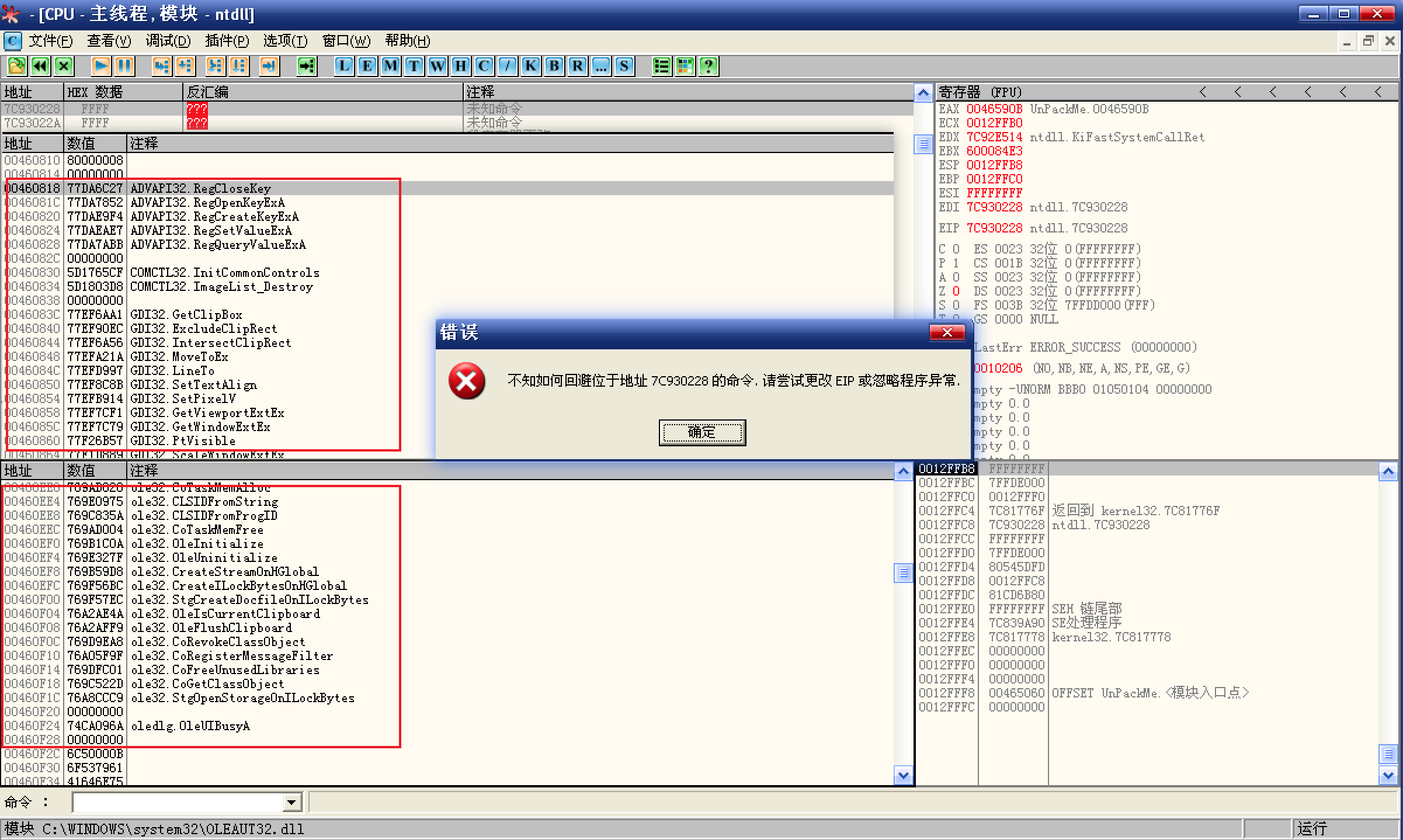
Task: Close the 错误 error dialog
Action: [946, 332]
